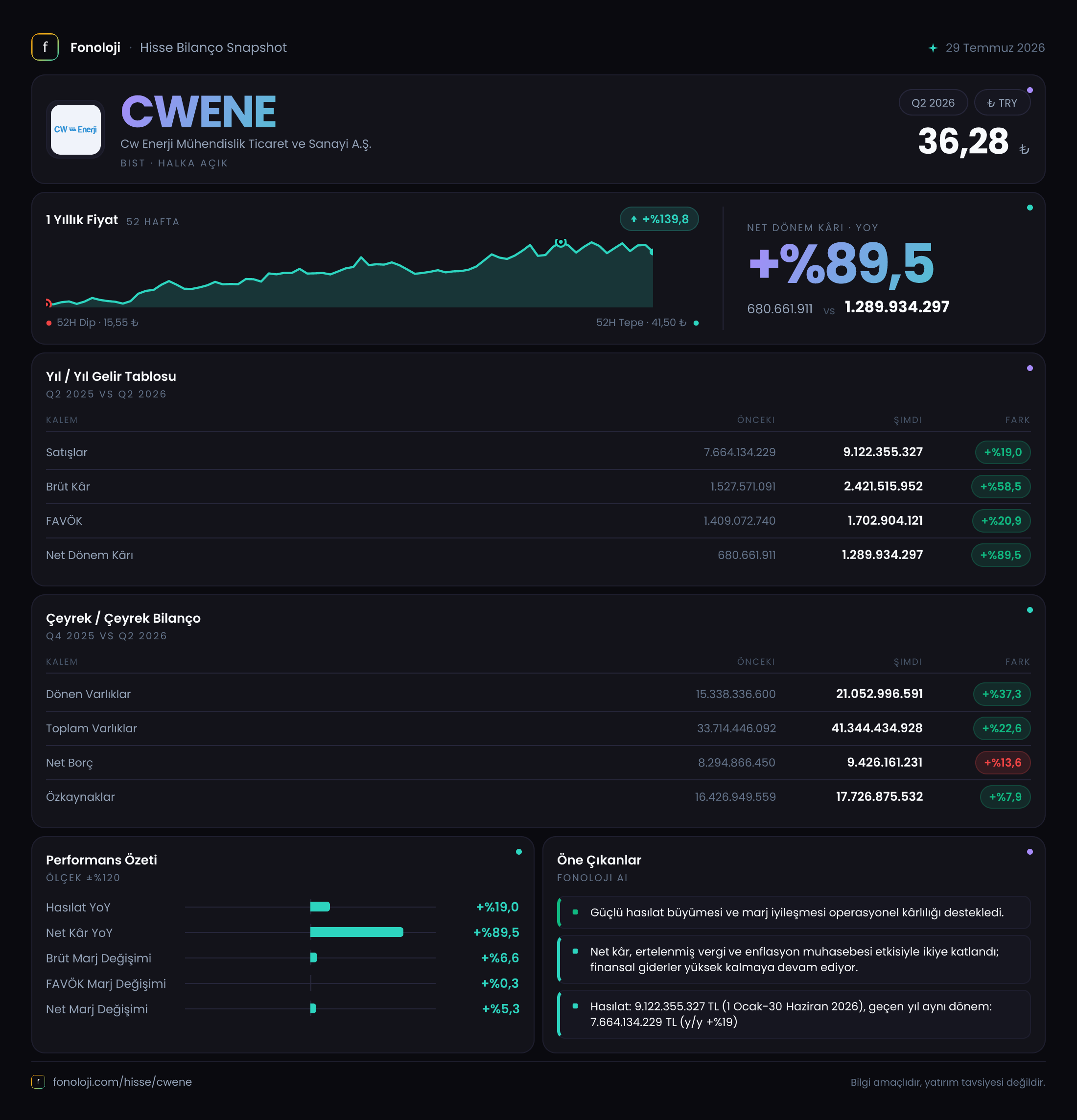The width and height of the screenshot is (1077, 1120).
Task: Select the TRY currency pill
Action: (1002, 103)
